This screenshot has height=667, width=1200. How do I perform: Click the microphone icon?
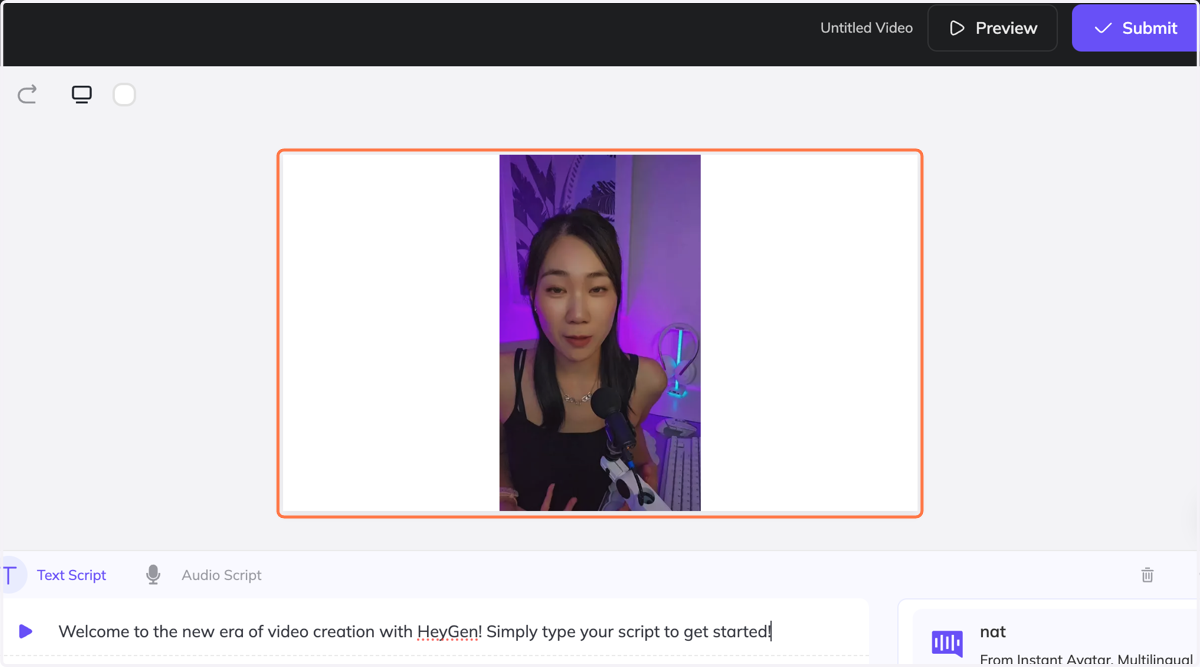pos(153,575)
